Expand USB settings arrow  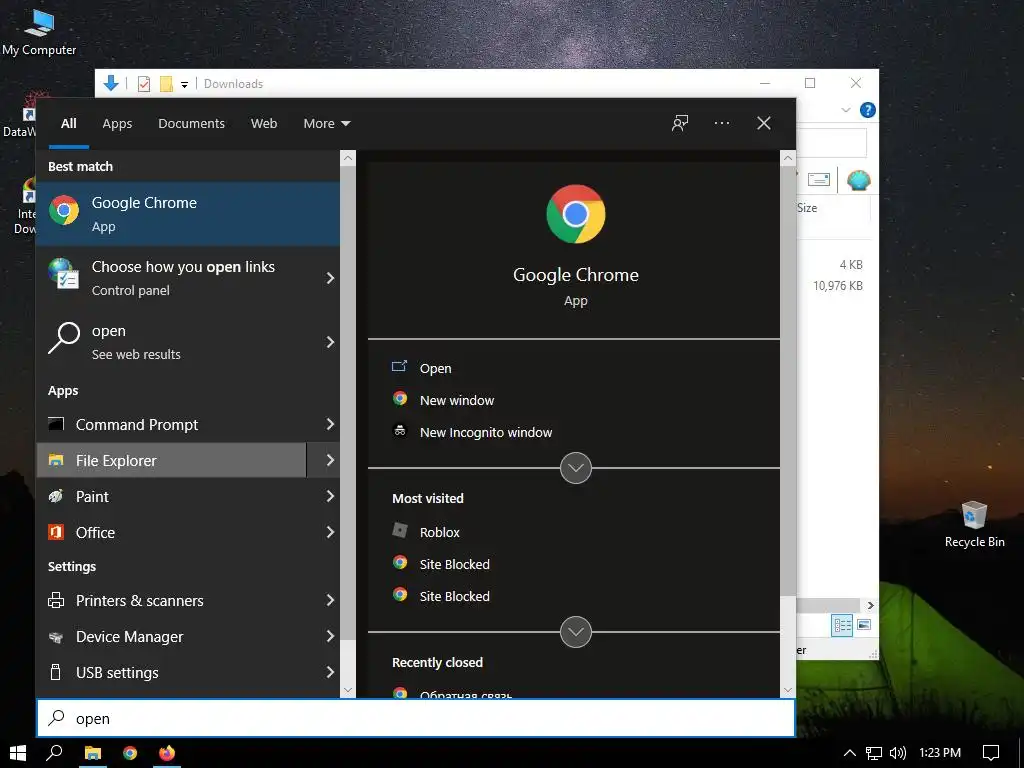(330, 672)
